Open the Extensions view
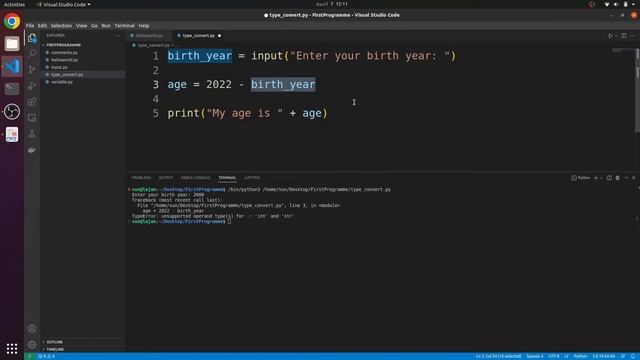640x360 pixels. point(32,102)
